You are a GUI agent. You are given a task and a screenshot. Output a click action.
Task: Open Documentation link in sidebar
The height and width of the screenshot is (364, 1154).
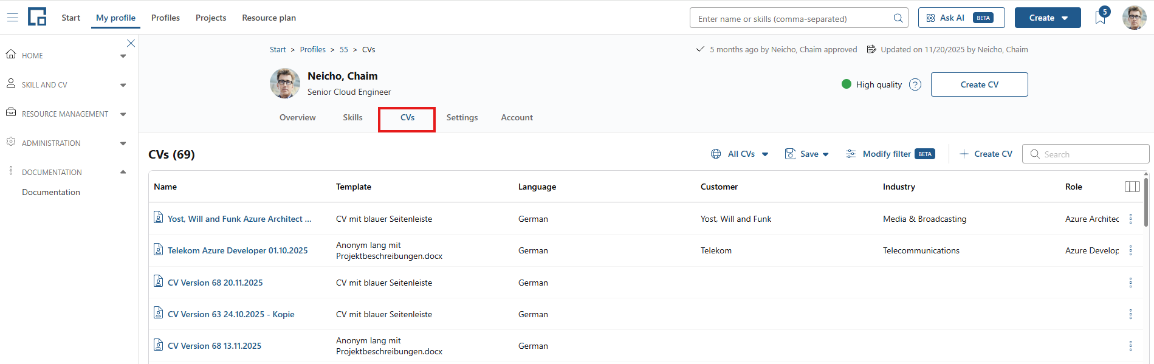tap(51, 193)
